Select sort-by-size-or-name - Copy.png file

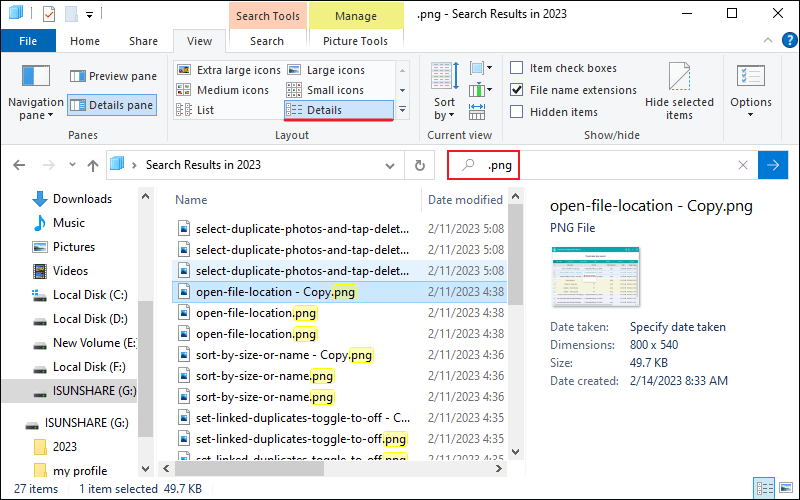pos(339,355)
